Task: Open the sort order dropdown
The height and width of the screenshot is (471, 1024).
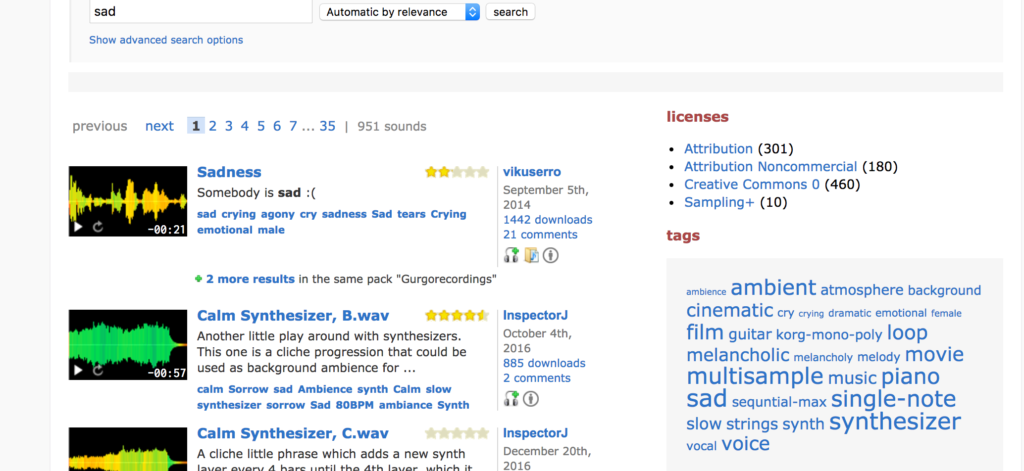Action: (x=400, y=12)
